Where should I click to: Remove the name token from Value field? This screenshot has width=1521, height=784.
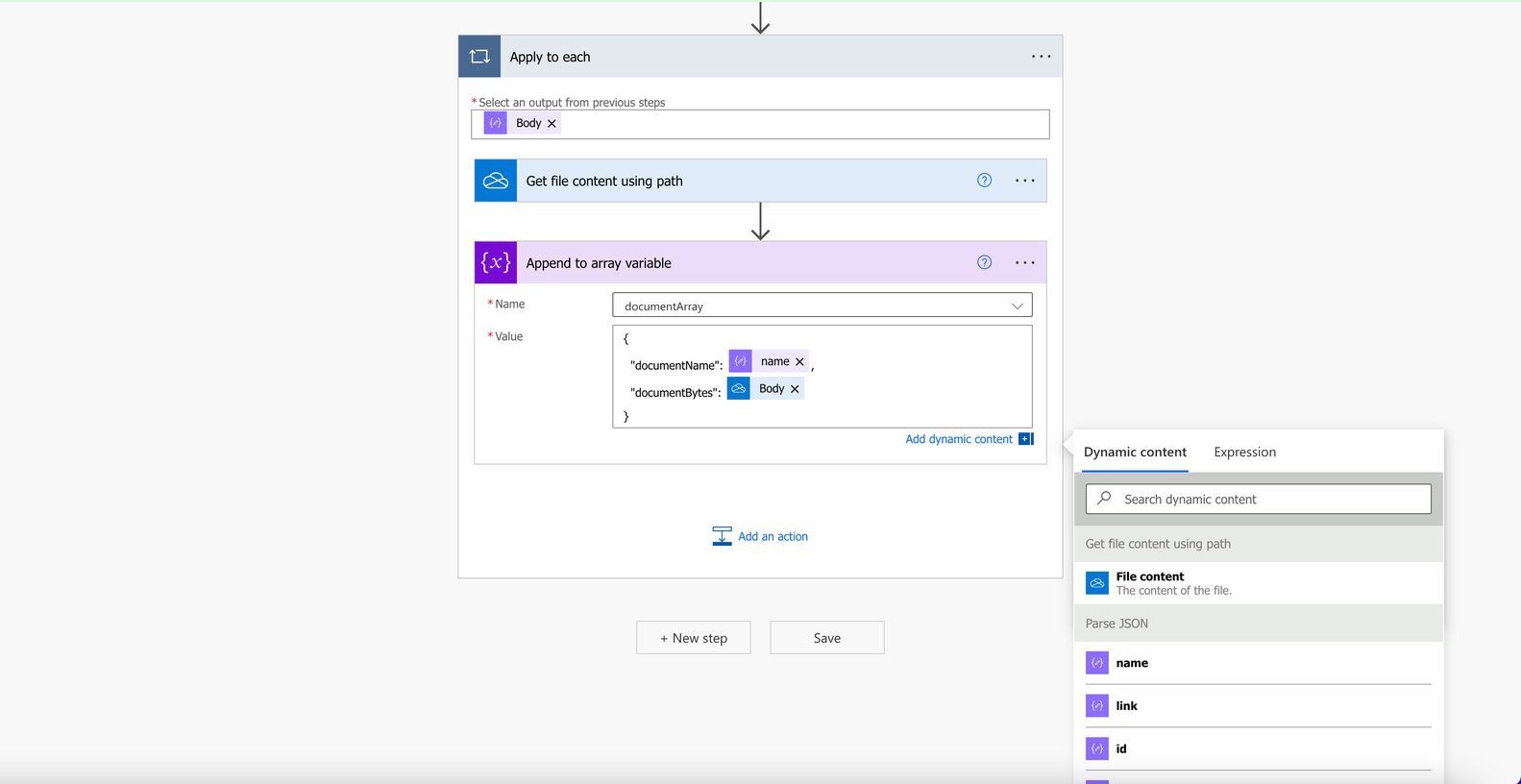pos(799,362)
